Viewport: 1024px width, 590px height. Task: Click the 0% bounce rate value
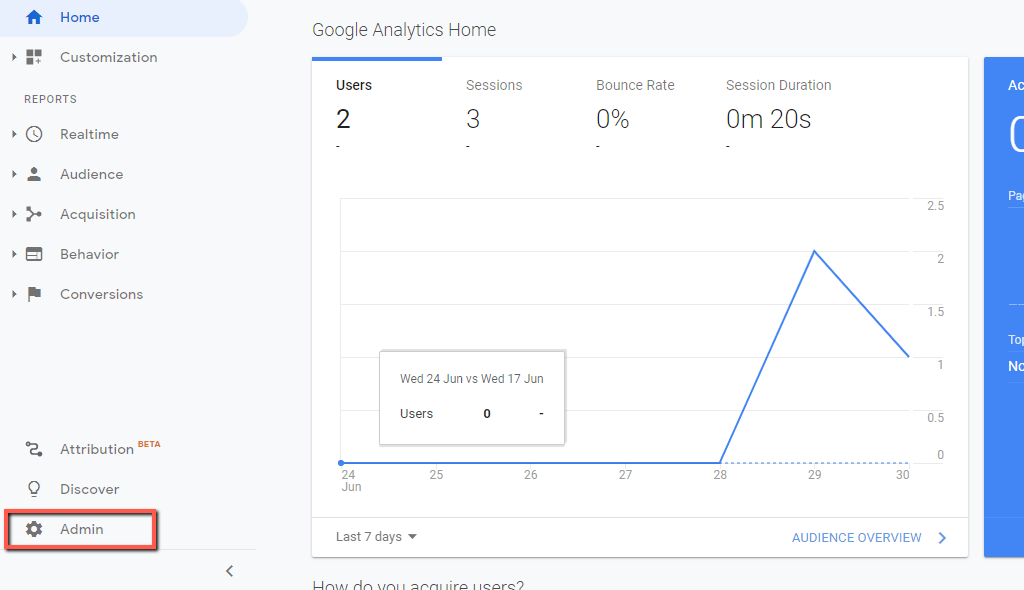click(x=613, y=119)
